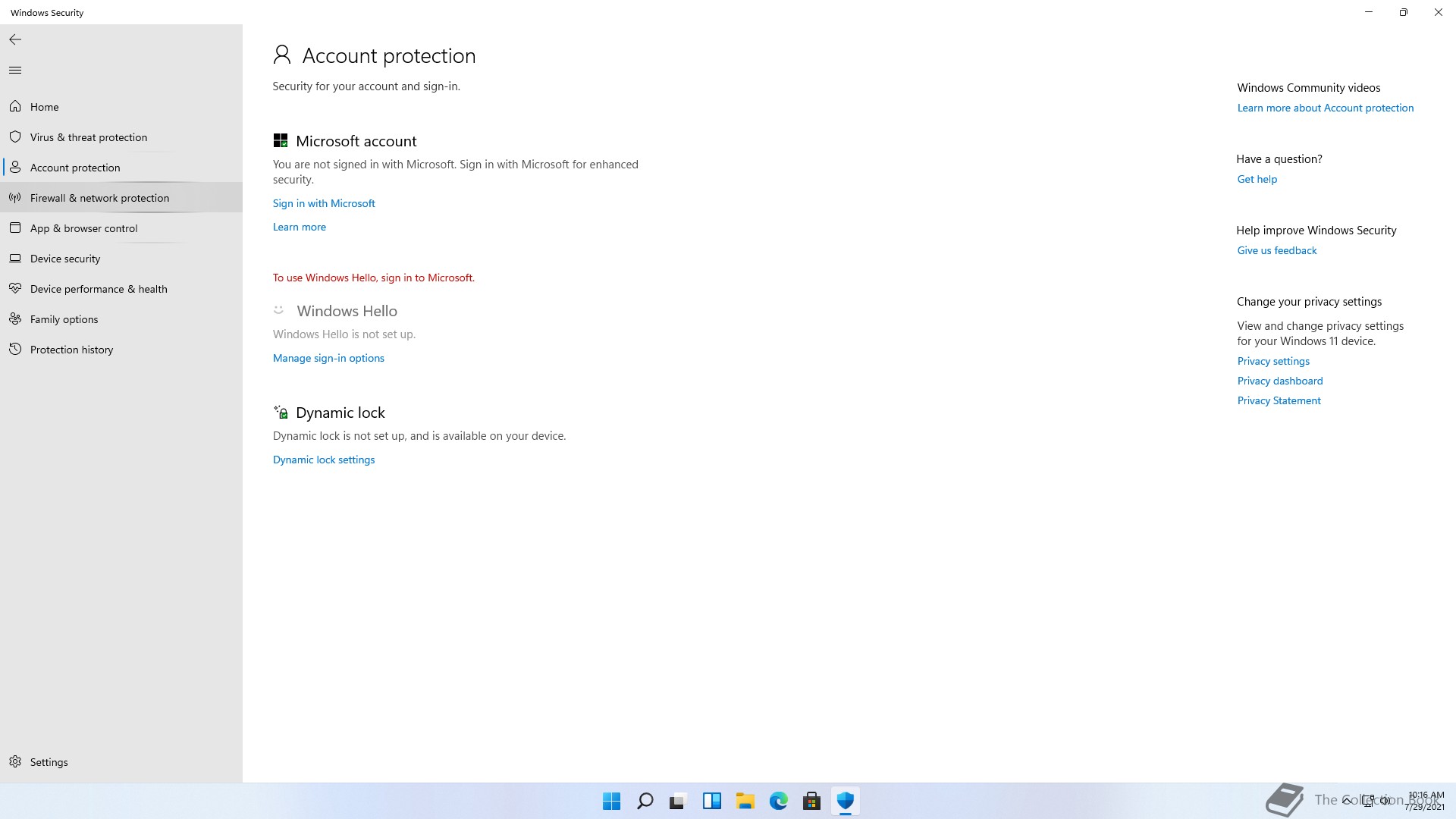Image resolution: width=1456 pixels, height=819 pixels.
Task: Click the Account protection header person icon
Action: [x=282, y=54]
